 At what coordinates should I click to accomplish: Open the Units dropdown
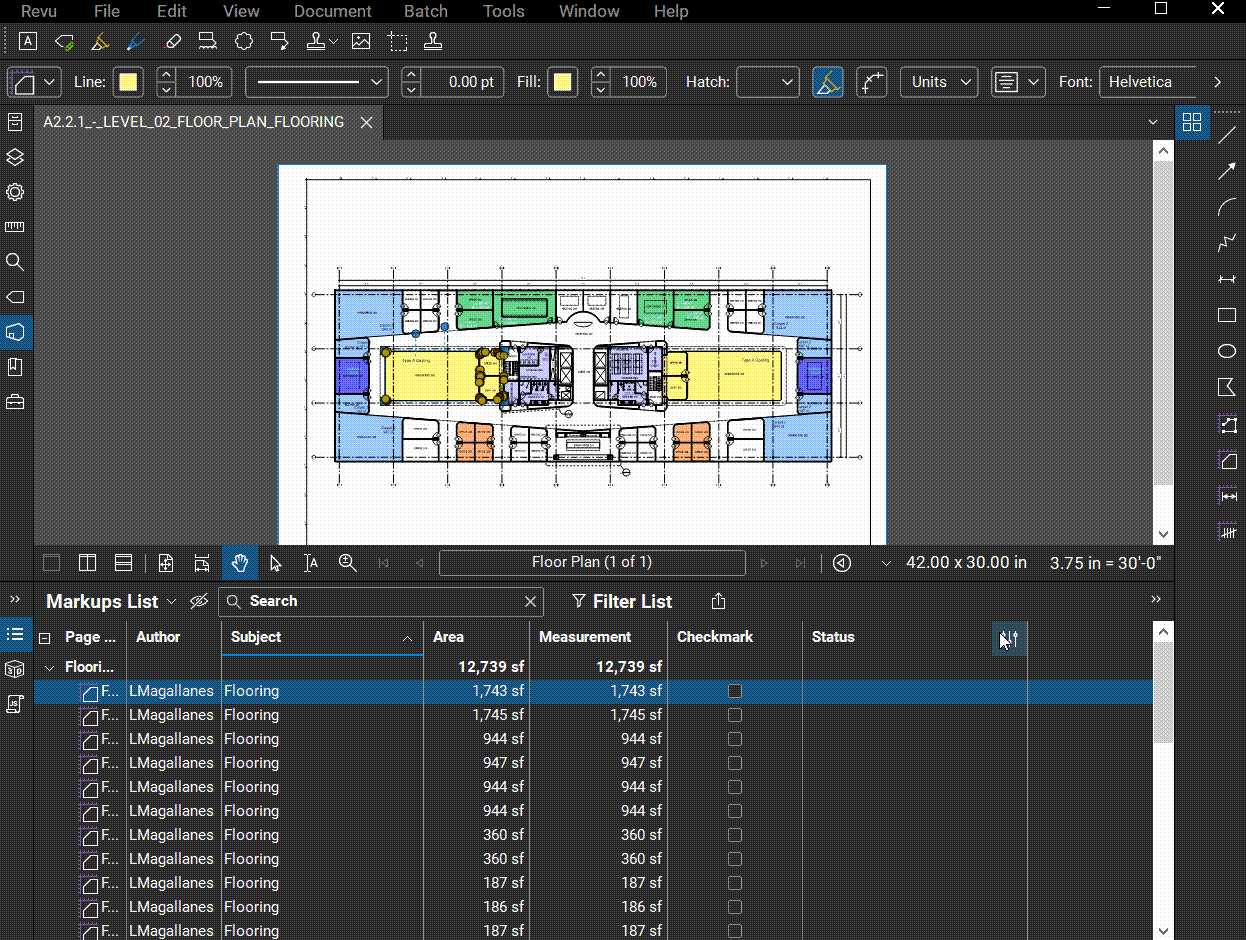[x=937, y=82]
